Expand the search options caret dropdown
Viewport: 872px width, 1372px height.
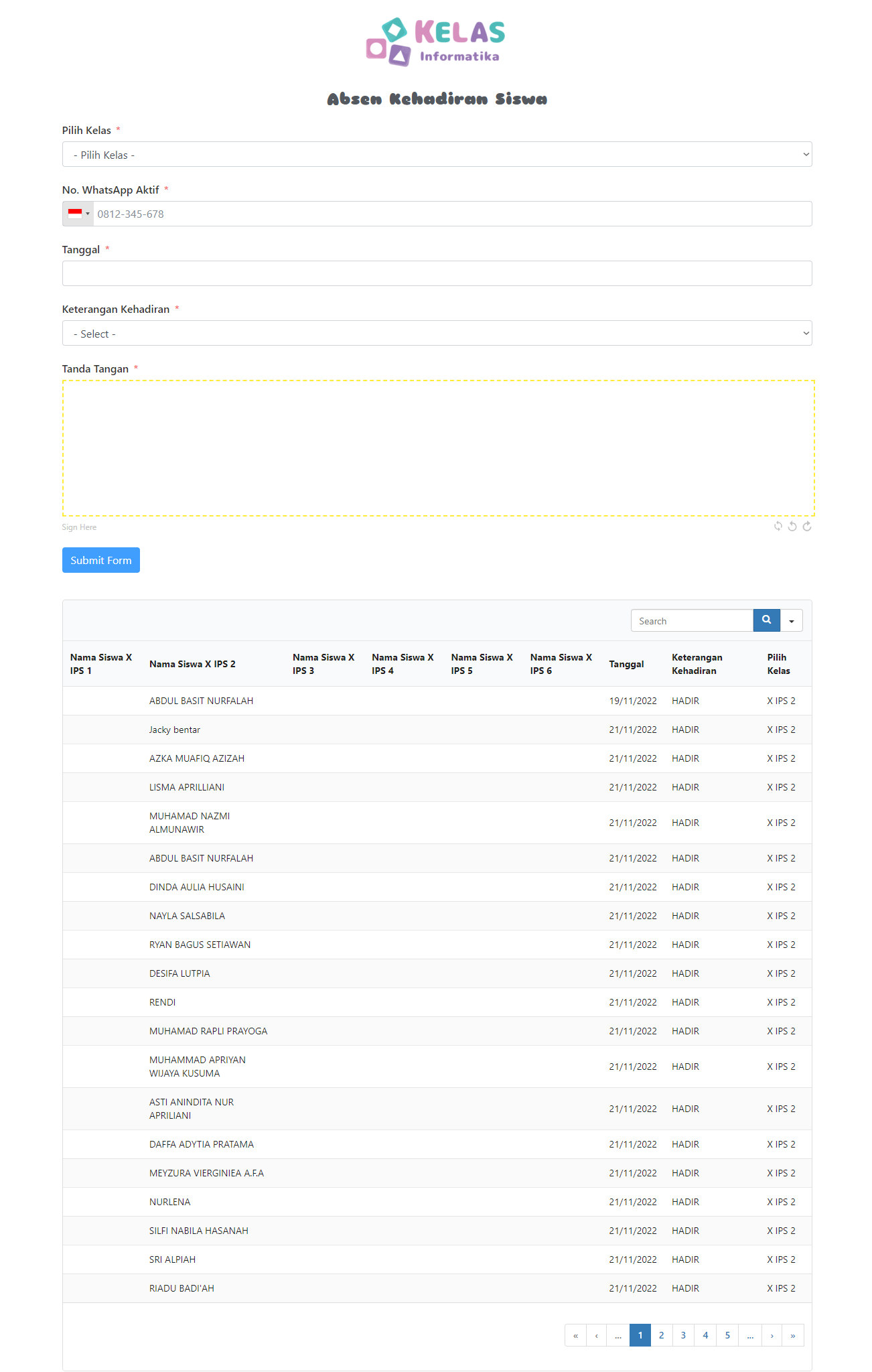(x=791, y=621)
